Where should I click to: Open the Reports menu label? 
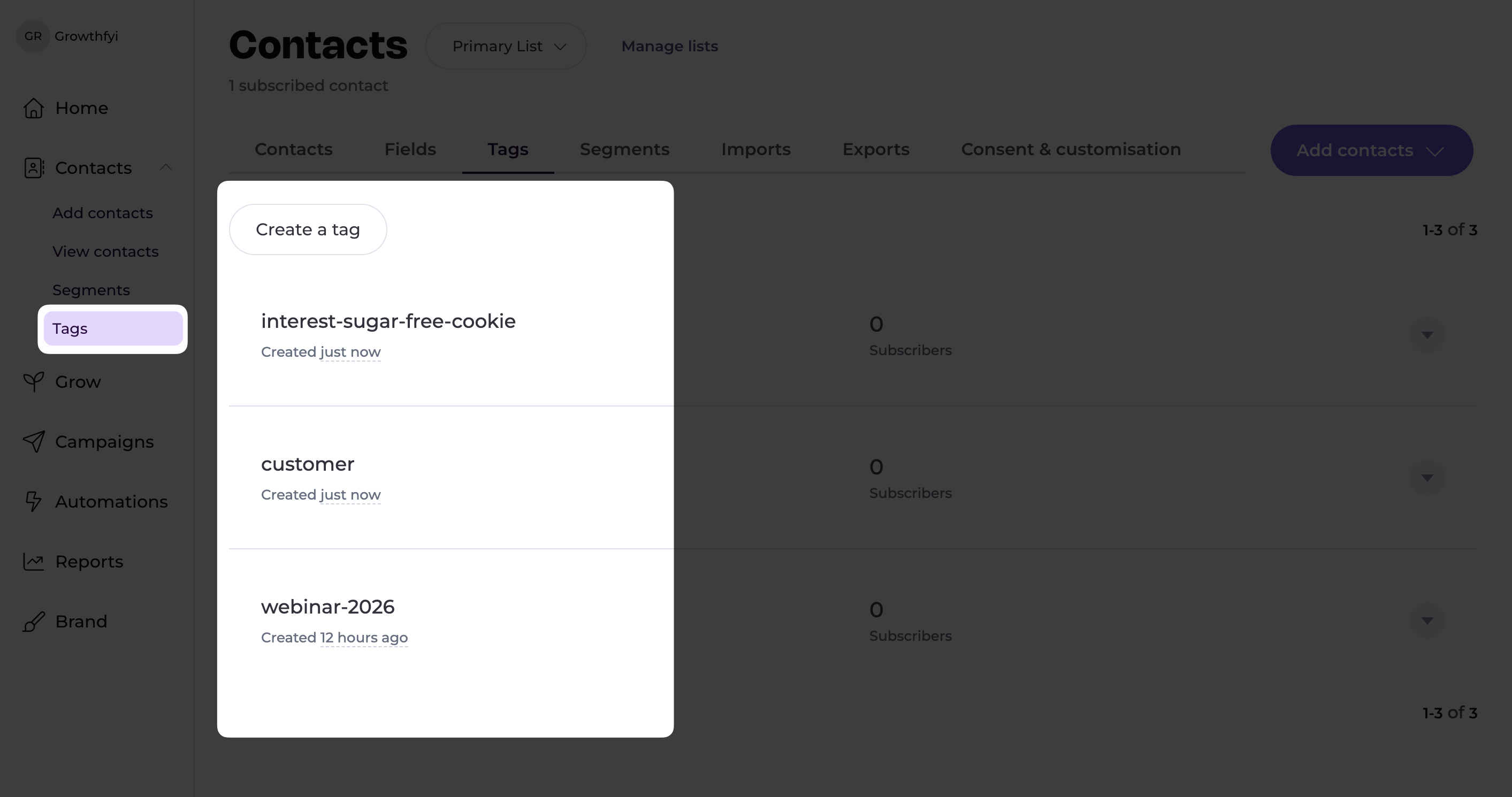tap(89, 562)
